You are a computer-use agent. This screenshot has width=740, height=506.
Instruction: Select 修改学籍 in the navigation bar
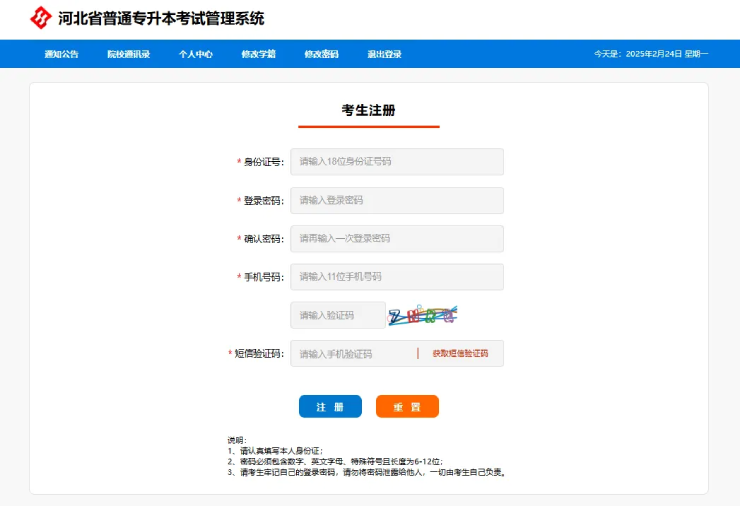click(x=258, y=54)
